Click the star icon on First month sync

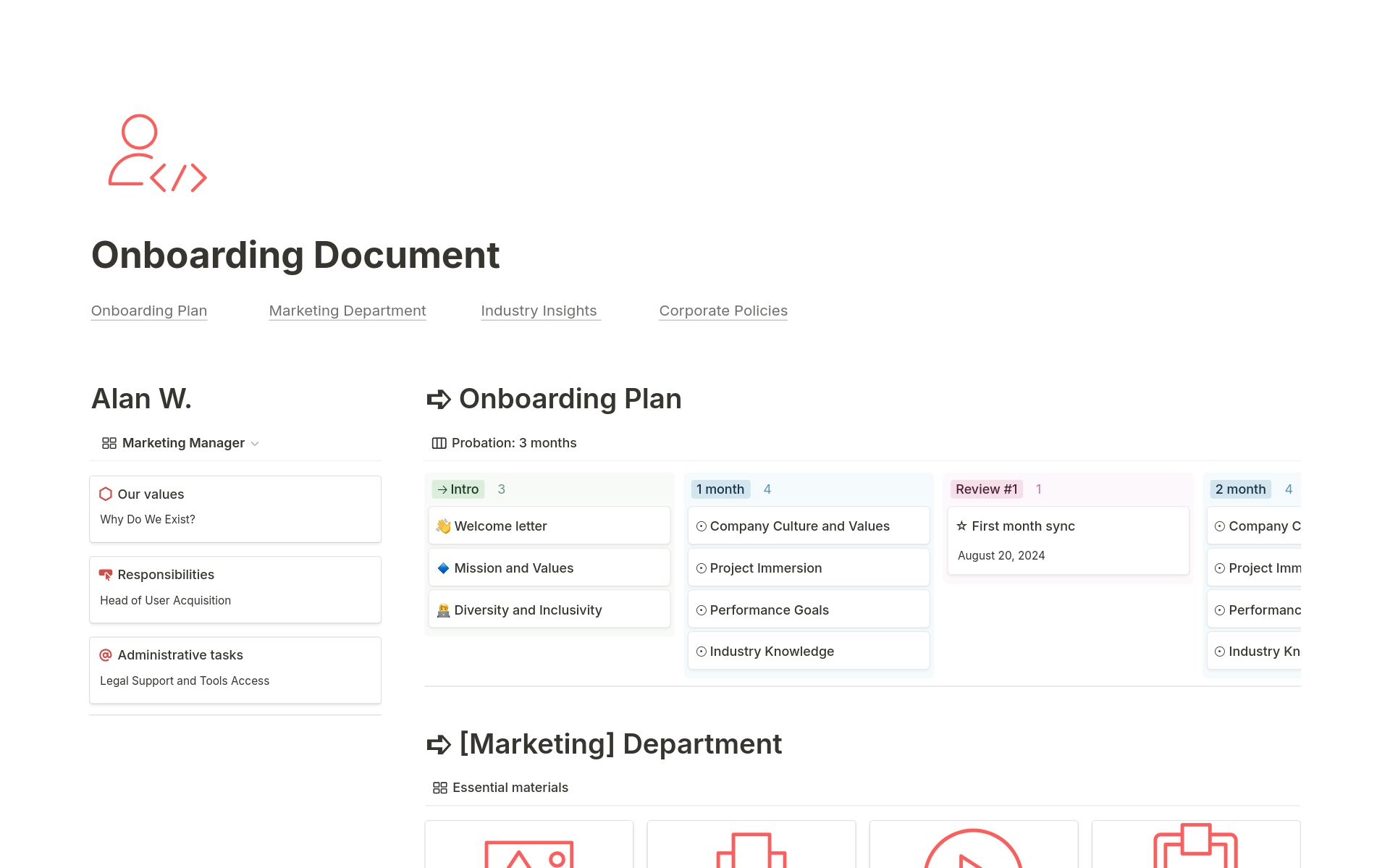coord(961,526)
